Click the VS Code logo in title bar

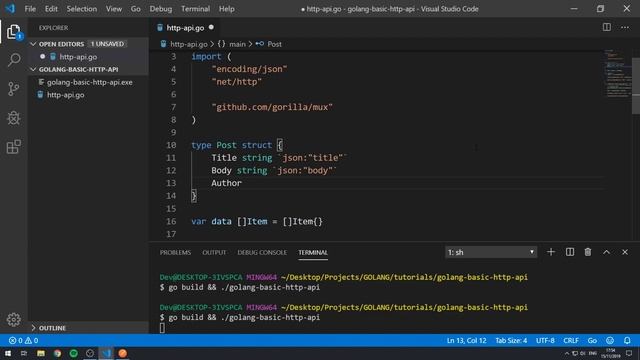pos(10,9)
